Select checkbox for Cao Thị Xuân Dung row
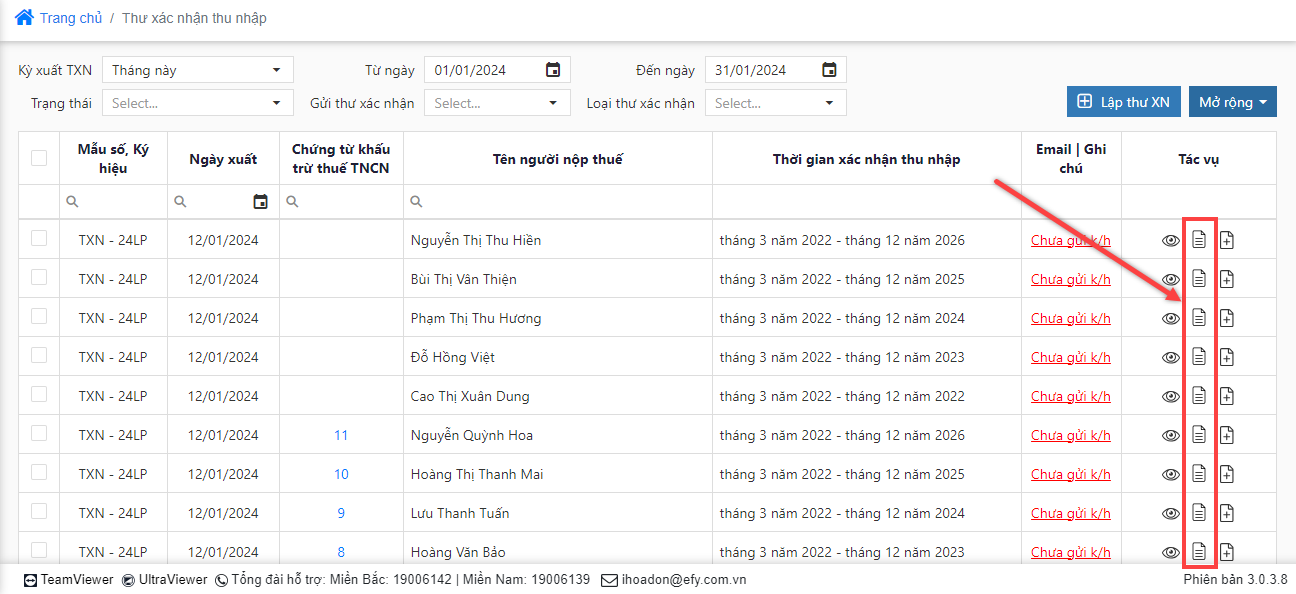This screenshot has width=1296, height=594. click(x=39, y=395)
